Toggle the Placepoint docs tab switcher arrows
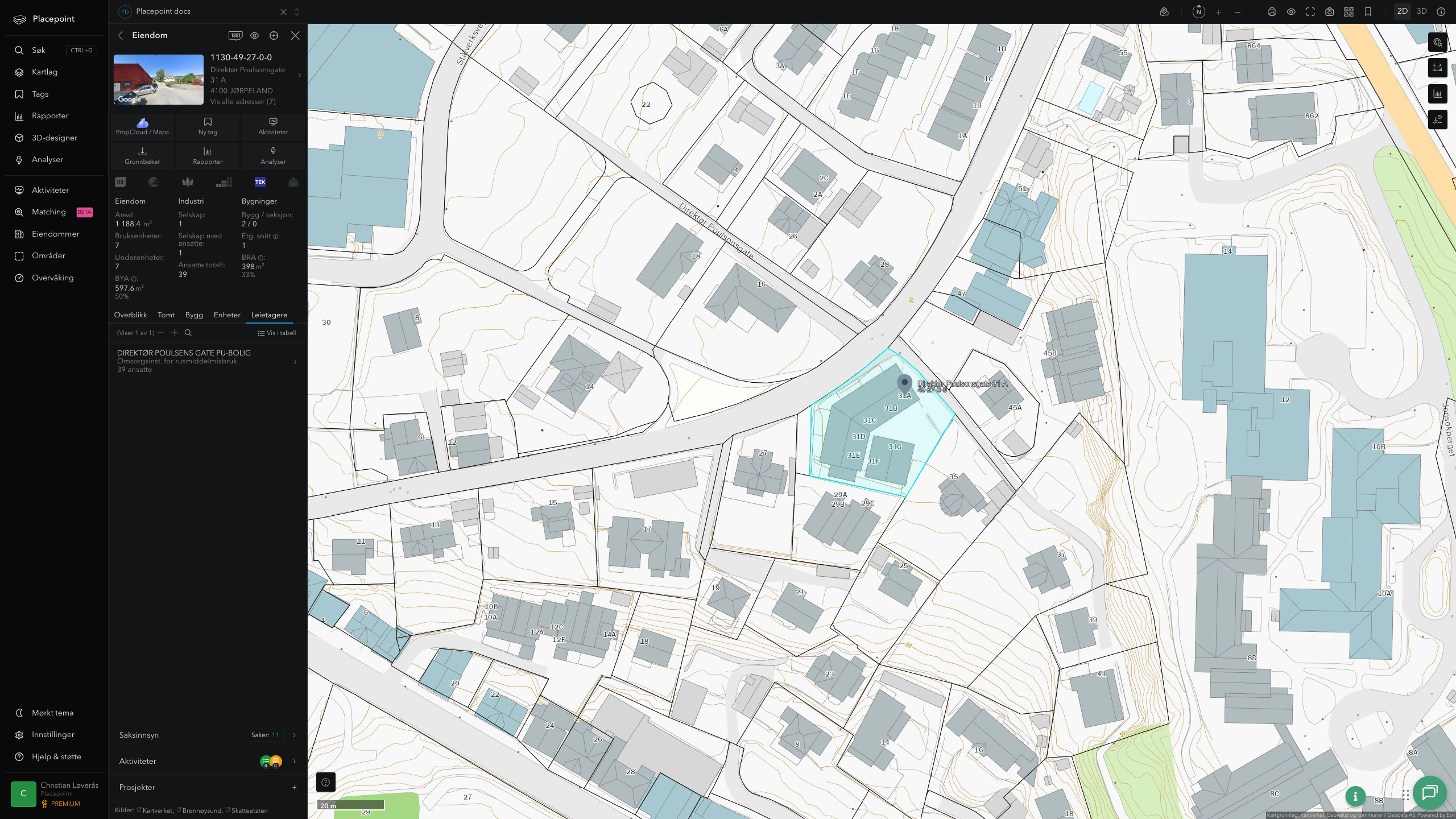 tap(296, 11)
